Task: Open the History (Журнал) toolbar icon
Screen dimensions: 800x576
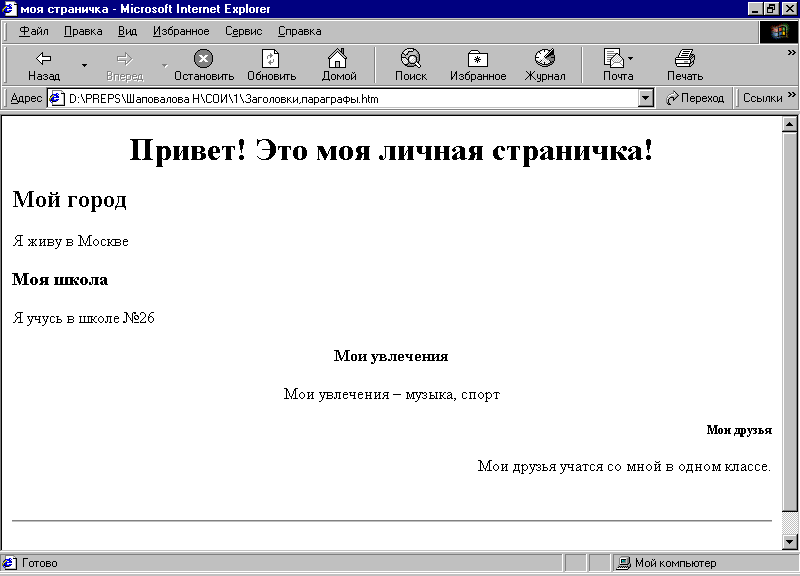Action: tap(545, 59)
